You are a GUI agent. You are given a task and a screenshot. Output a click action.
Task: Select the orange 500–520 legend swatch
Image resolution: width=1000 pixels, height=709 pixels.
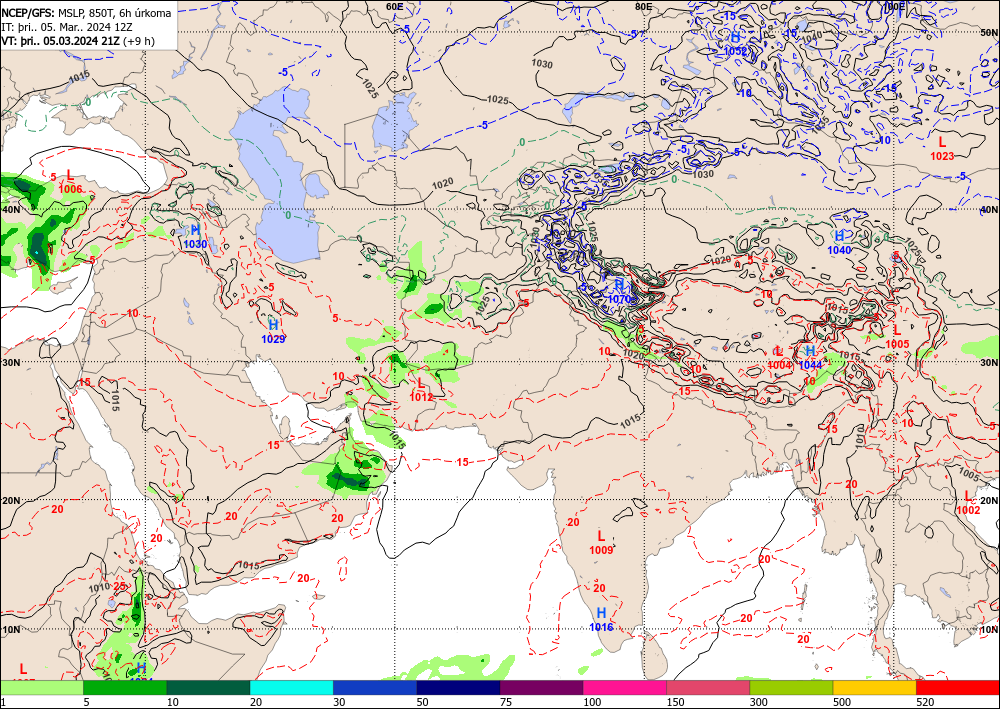(x=875, y=687)
